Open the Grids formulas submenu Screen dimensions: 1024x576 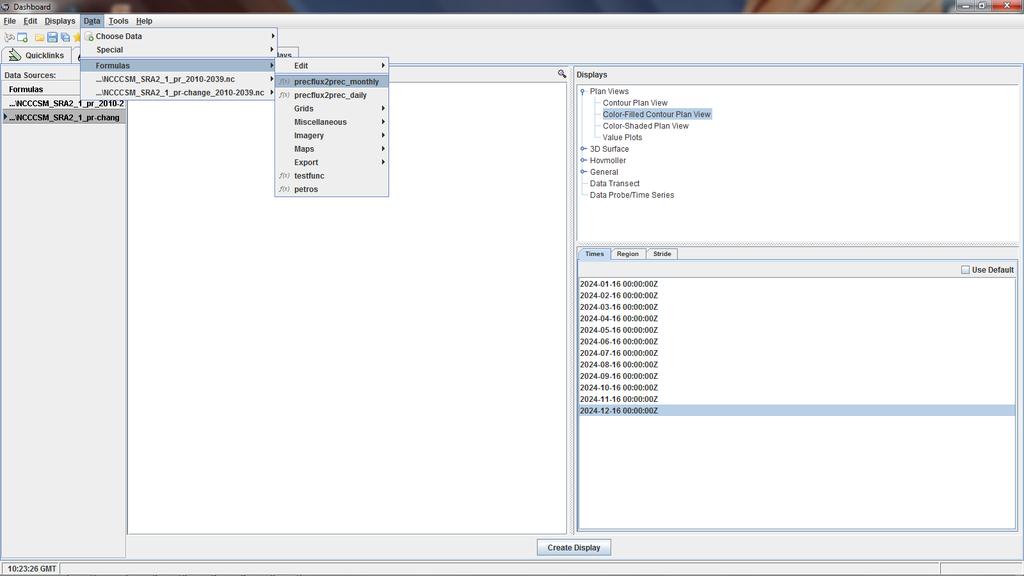(332, 108)
